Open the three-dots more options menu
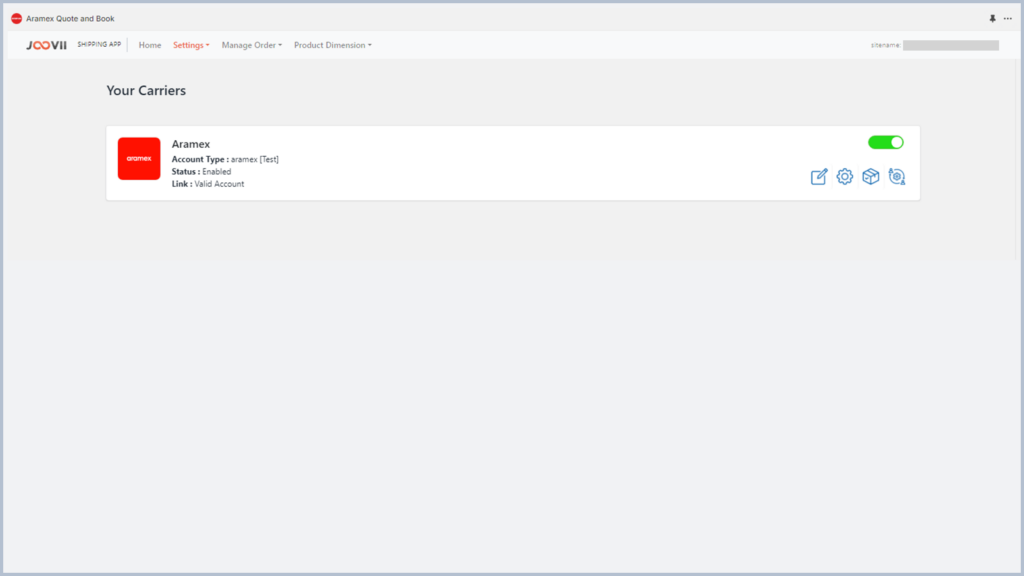This screenshot has width=1024, height=576. pyautogui.click(x=1007, y=18)
